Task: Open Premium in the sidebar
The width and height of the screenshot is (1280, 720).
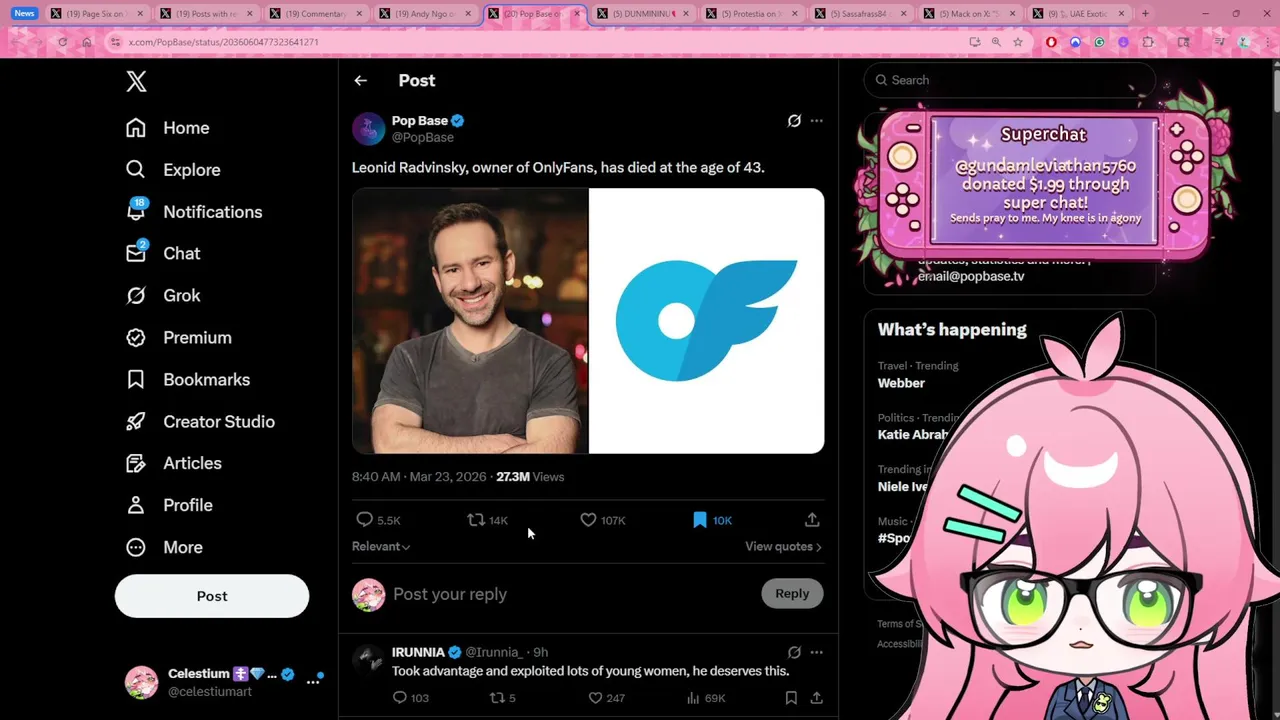Action: tap(179, 338)
